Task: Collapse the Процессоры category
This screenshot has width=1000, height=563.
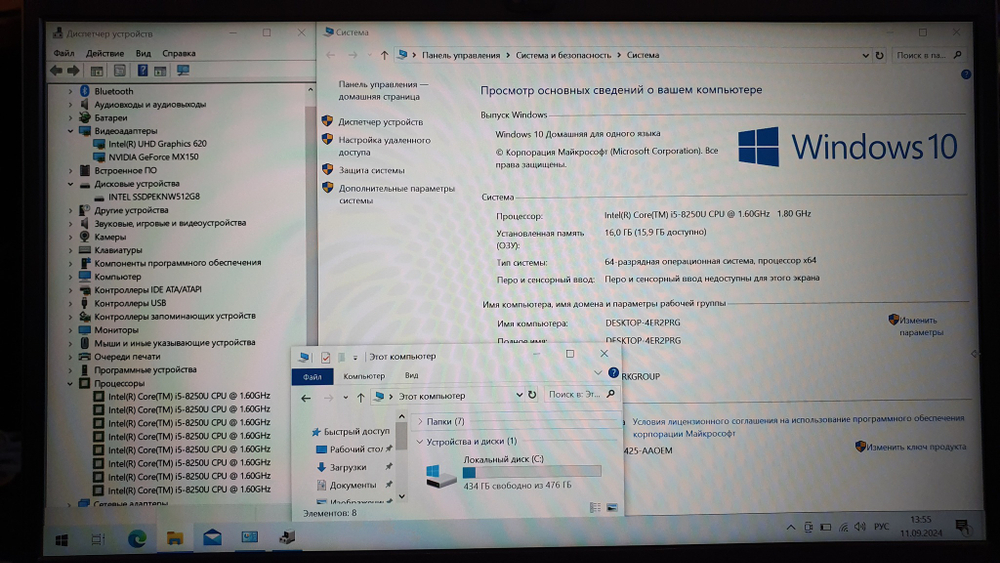Action: pos(71,383)
